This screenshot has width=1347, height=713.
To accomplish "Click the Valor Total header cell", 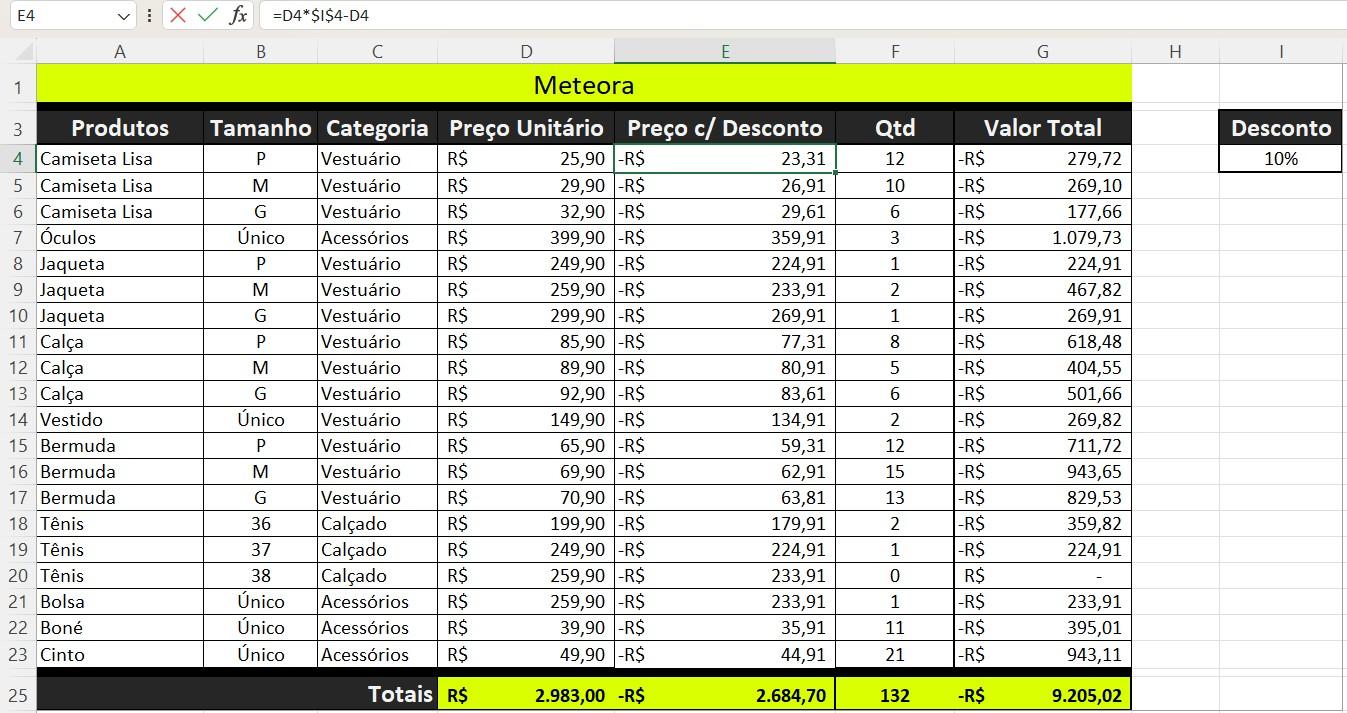I will coord(1043,128).
